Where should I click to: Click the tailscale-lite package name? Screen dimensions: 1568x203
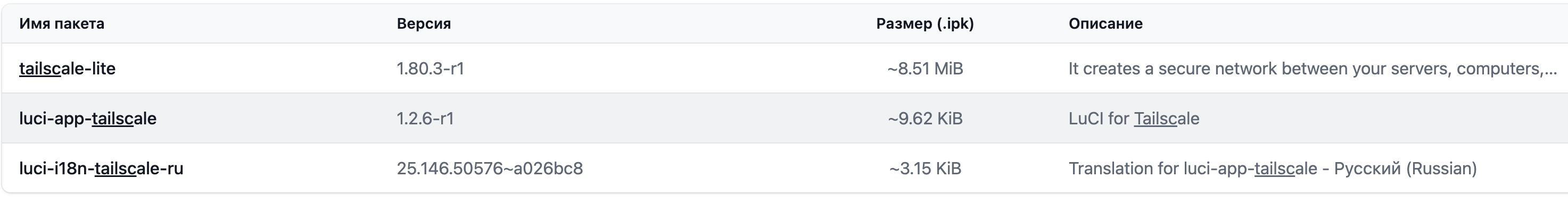coord(67,69)
